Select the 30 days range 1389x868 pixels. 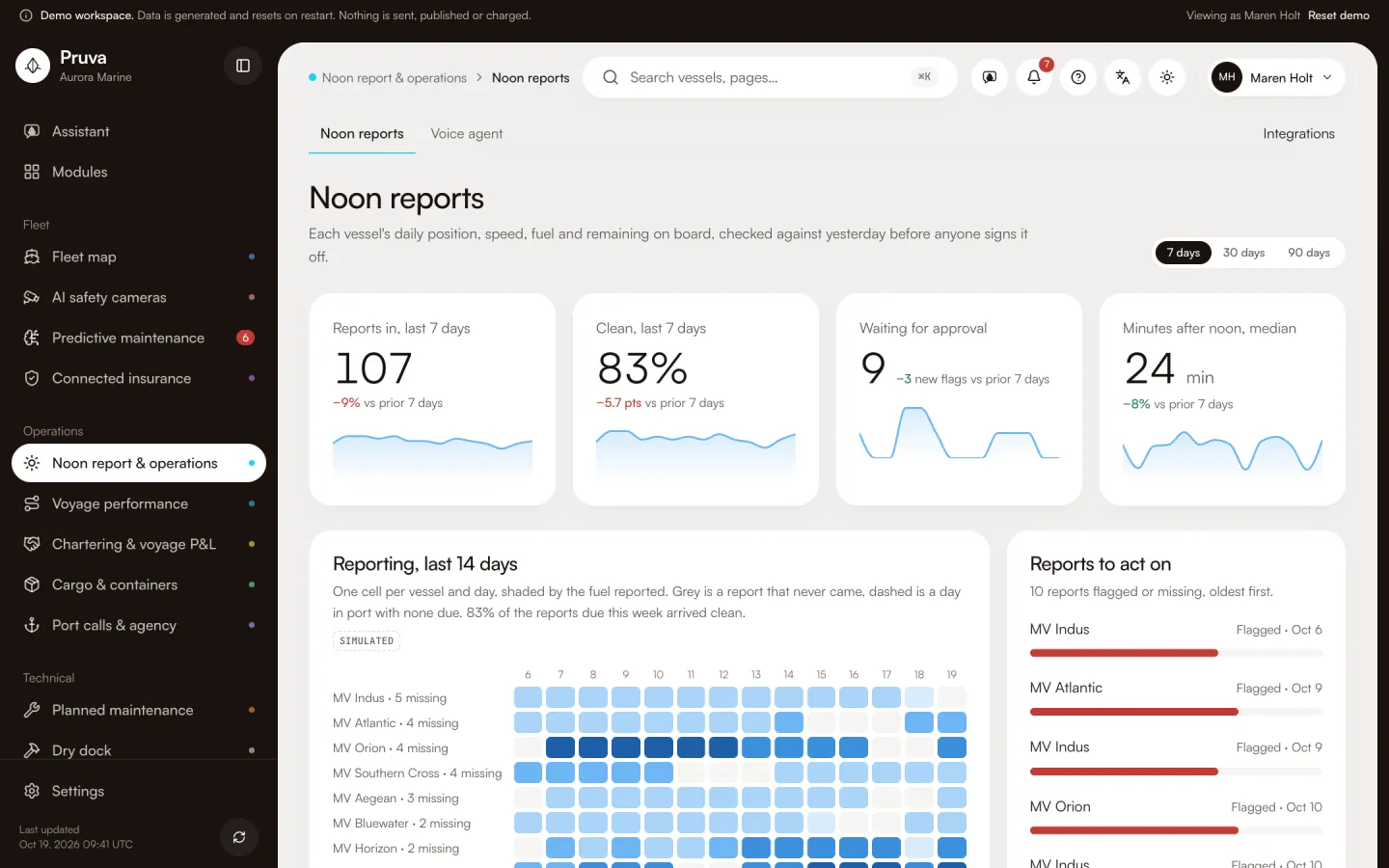[1243, 253]
